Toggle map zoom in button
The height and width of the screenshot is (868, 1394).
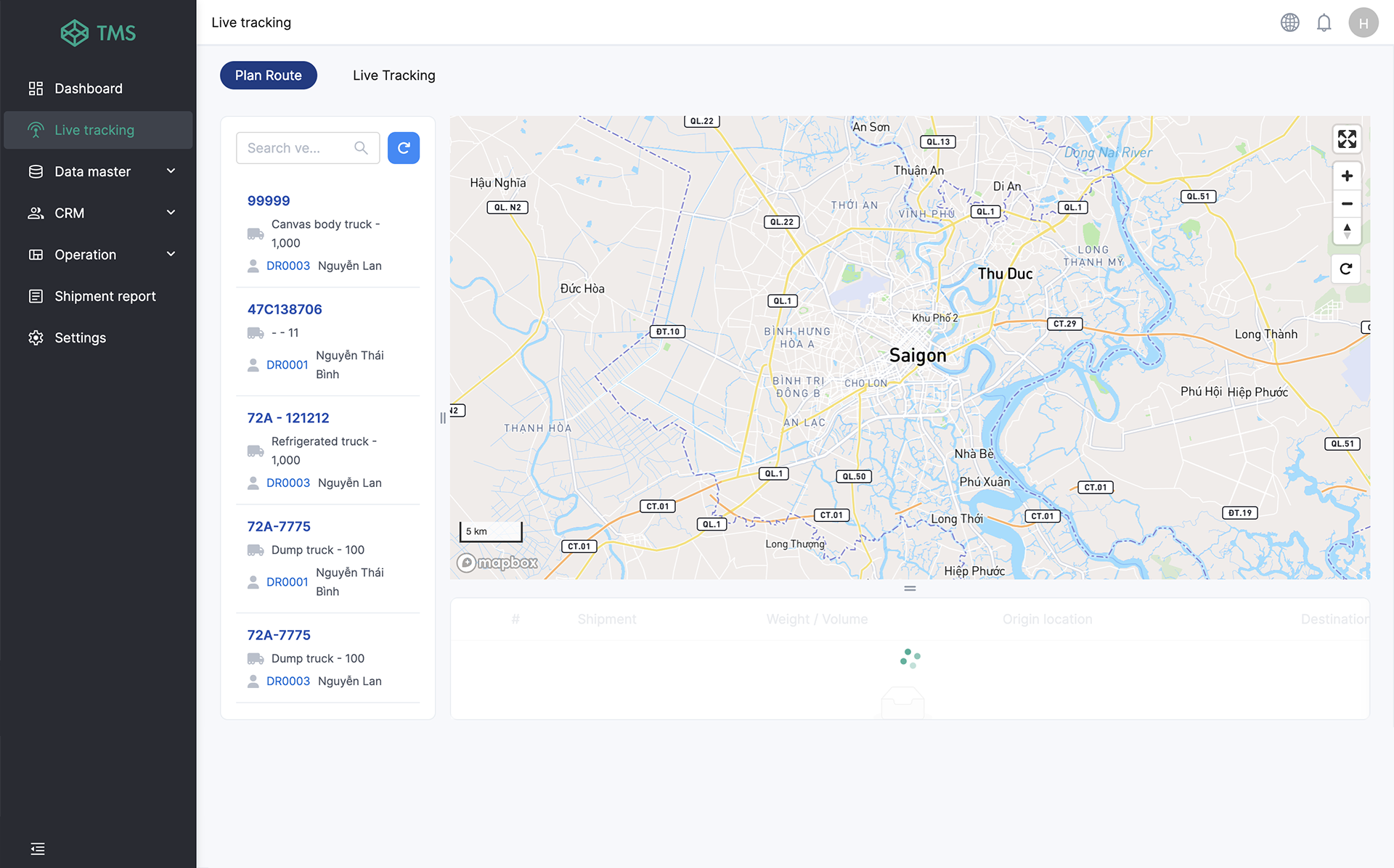point(1347,176)
